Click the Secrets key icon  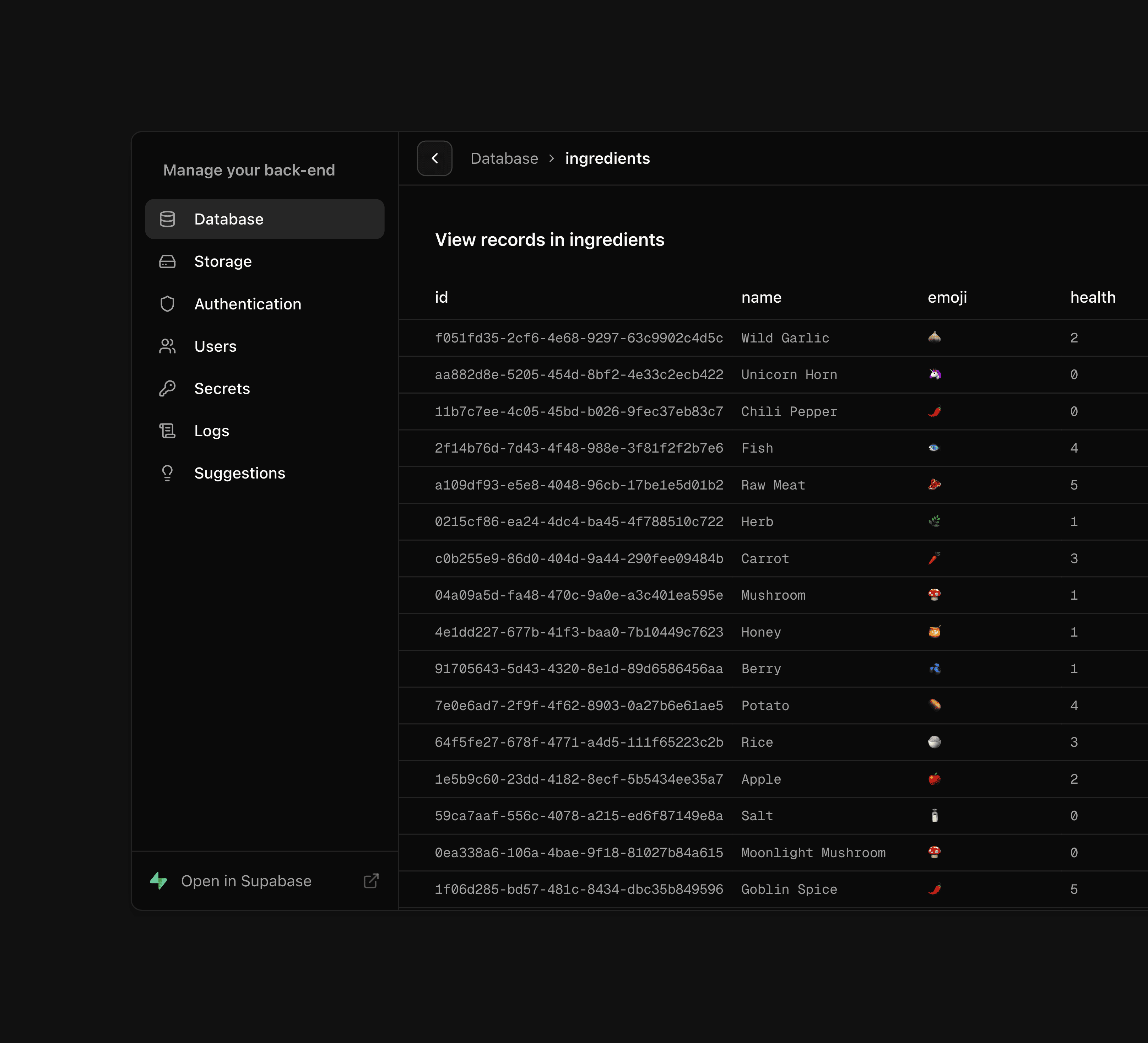[167, 389]
